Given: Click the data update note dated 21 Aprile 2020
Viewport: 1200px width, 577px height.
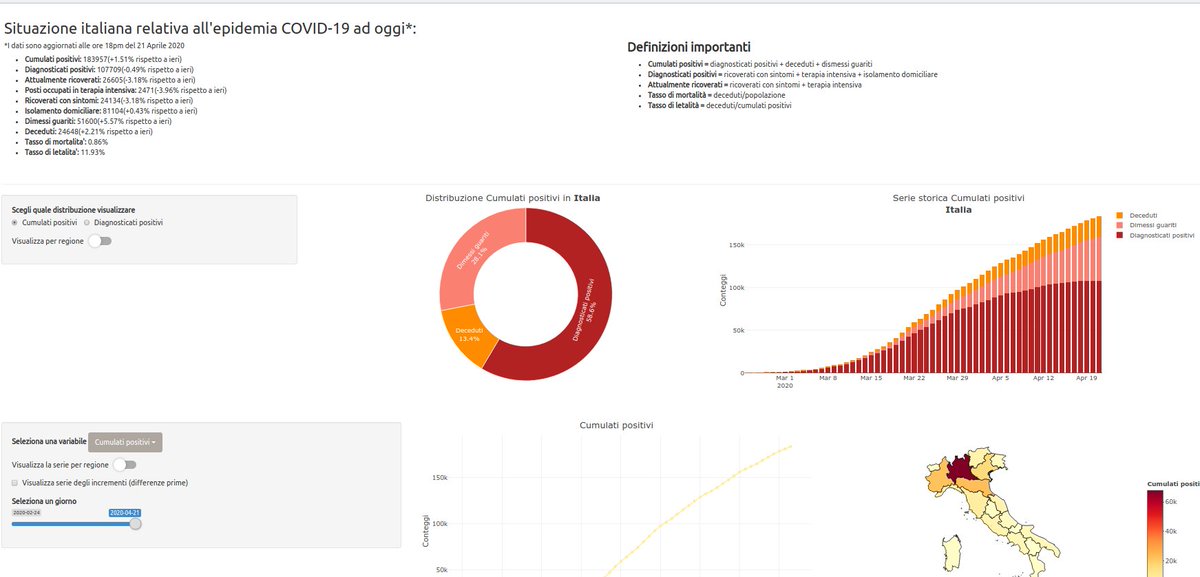Looking at the screenshot, I should point(94,45).
